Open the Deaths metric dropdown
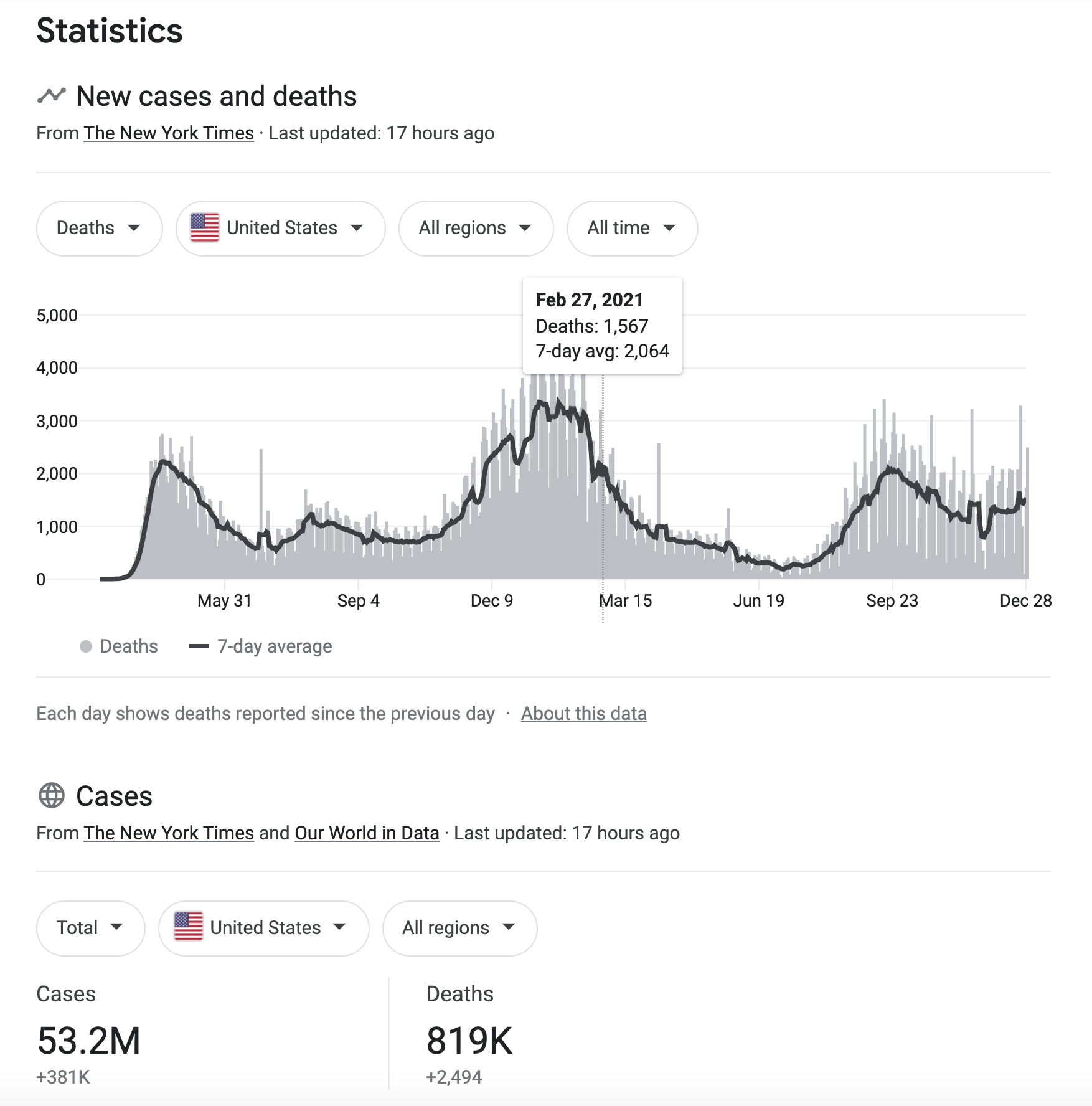The width and height of the screenshot is (1092, 1106). click(99, 228)
